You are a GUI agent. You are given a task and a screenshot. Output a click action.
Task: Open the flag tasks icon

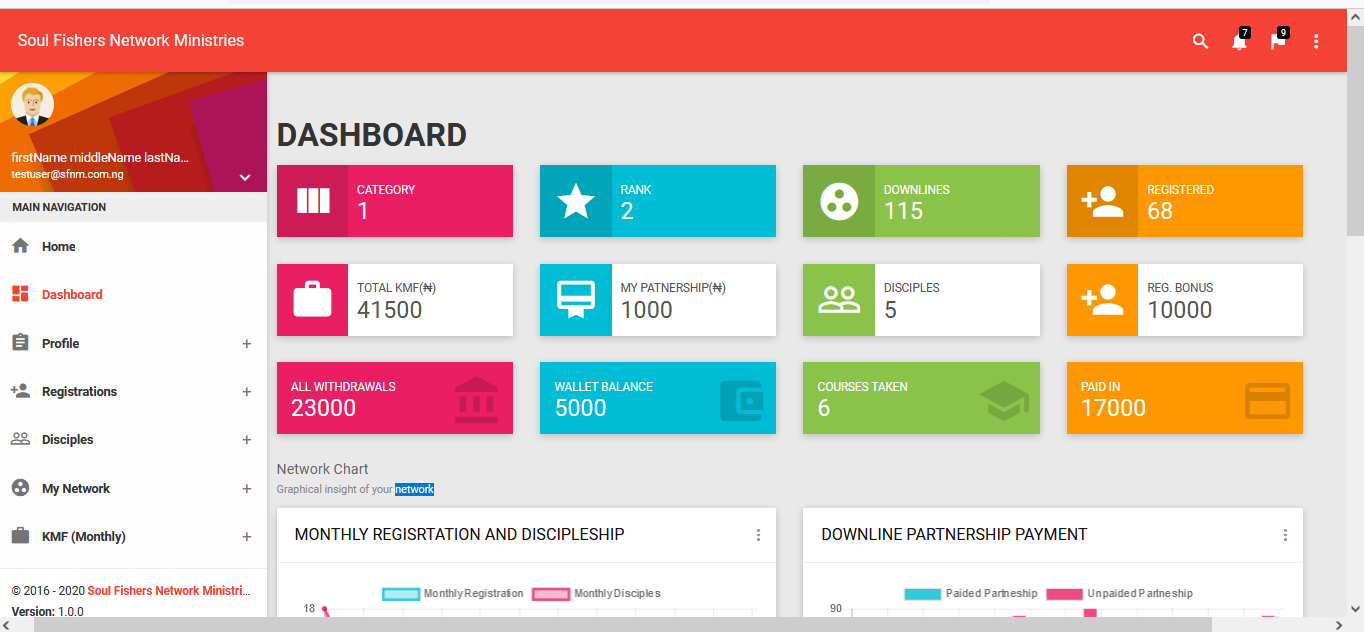pos(1277,41)
